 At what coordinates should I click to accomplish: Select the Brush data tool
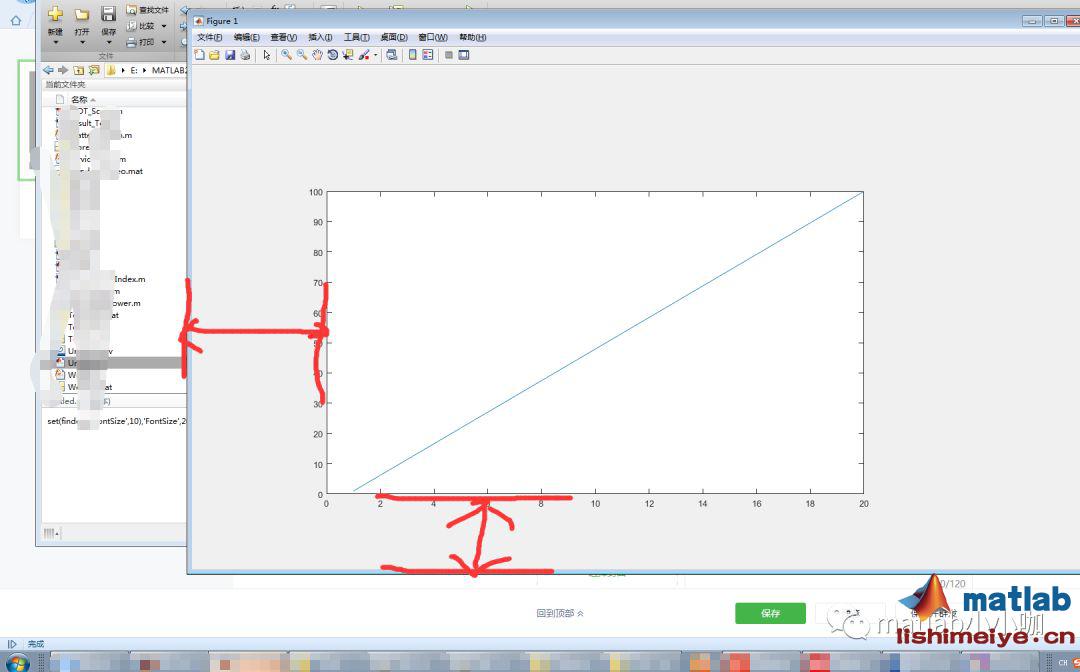(364, 55)
